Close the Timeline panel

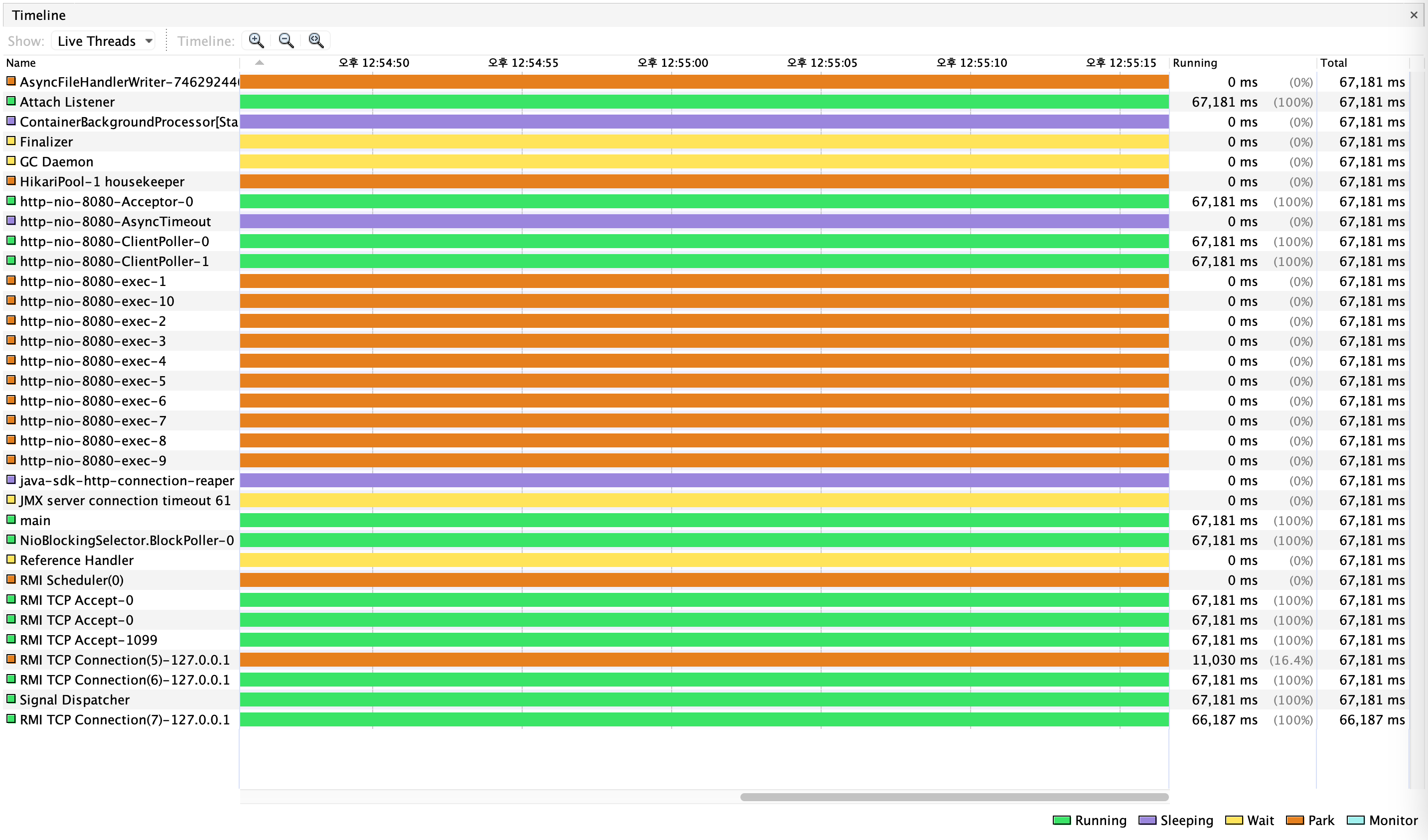click(x=1413, y=15)
